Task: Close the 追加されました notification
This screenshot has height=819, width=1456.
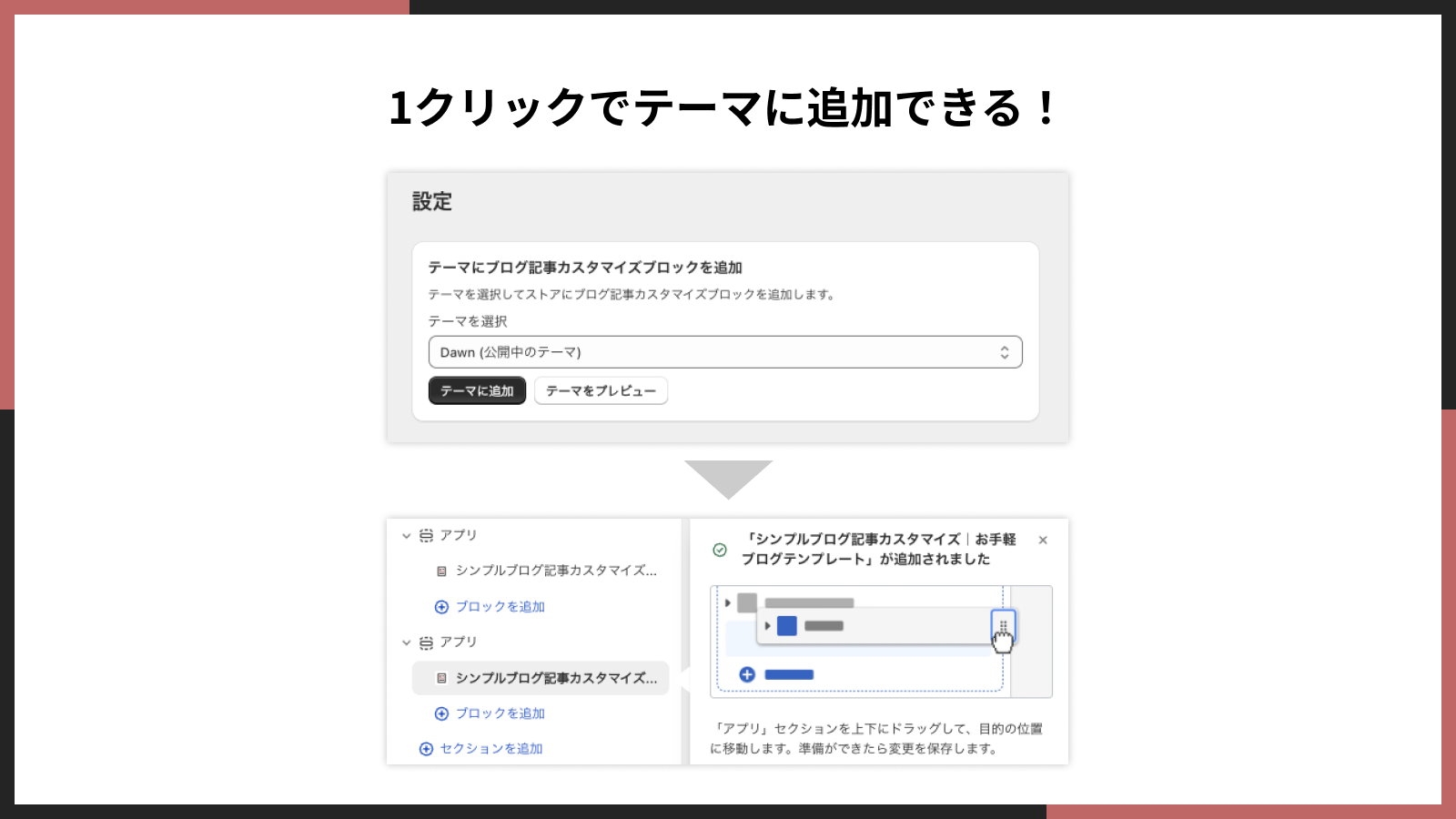Action: pyautogui.click(x=1043, y=540)
